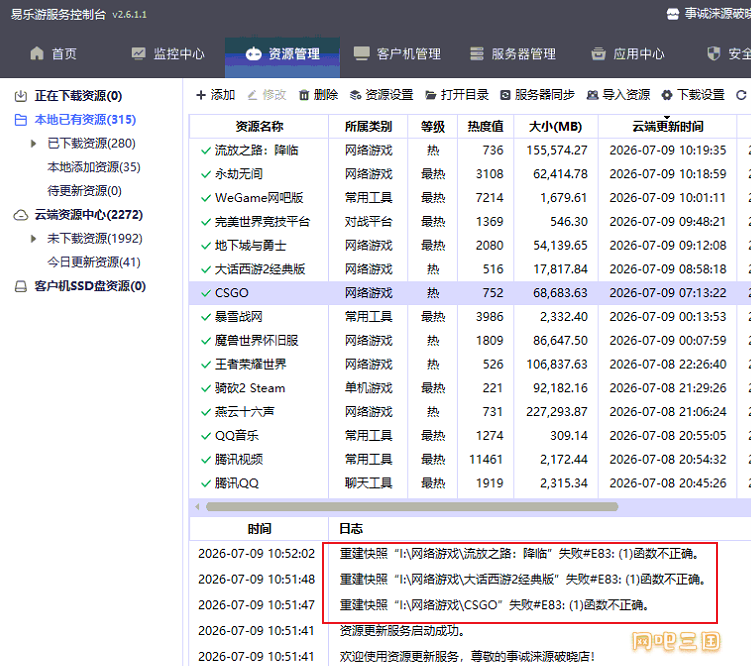Click the horizontal scrollbar under resource table
751x666 pixels.
coord(412,507)
